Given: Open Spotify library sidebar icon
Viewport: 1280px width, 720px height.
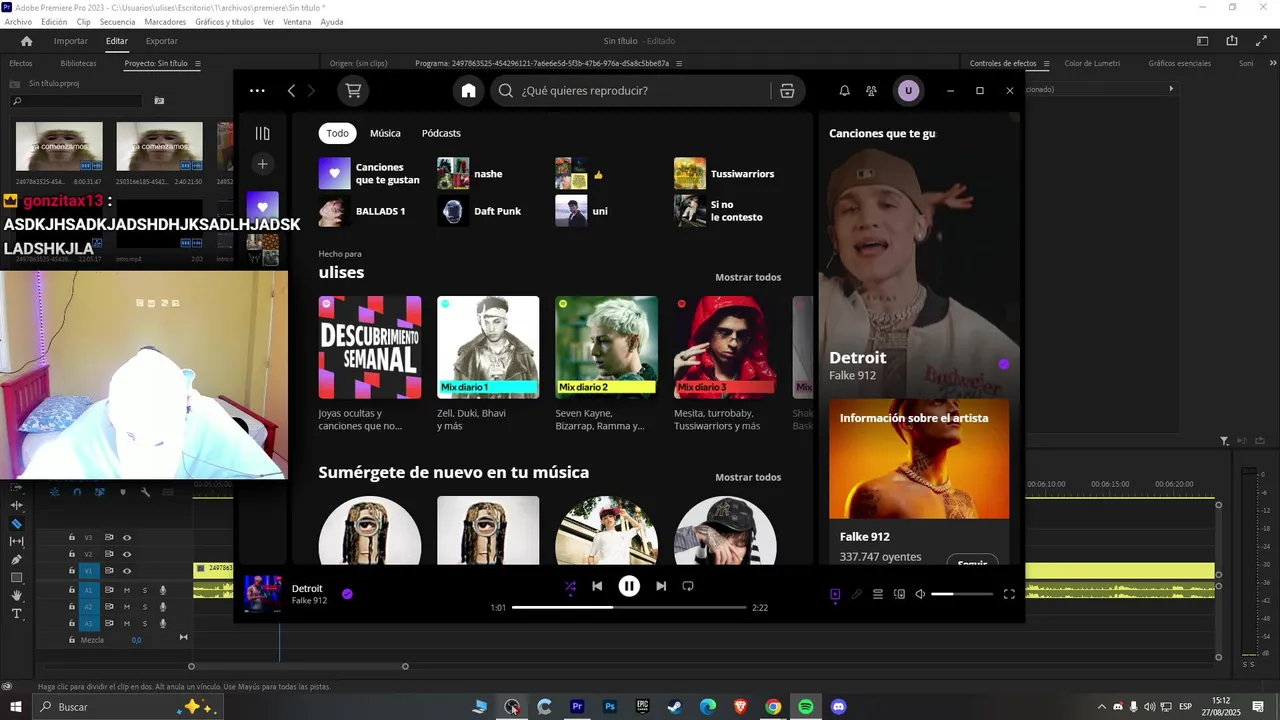Looking at the screenshot, I should pos(262,133).
